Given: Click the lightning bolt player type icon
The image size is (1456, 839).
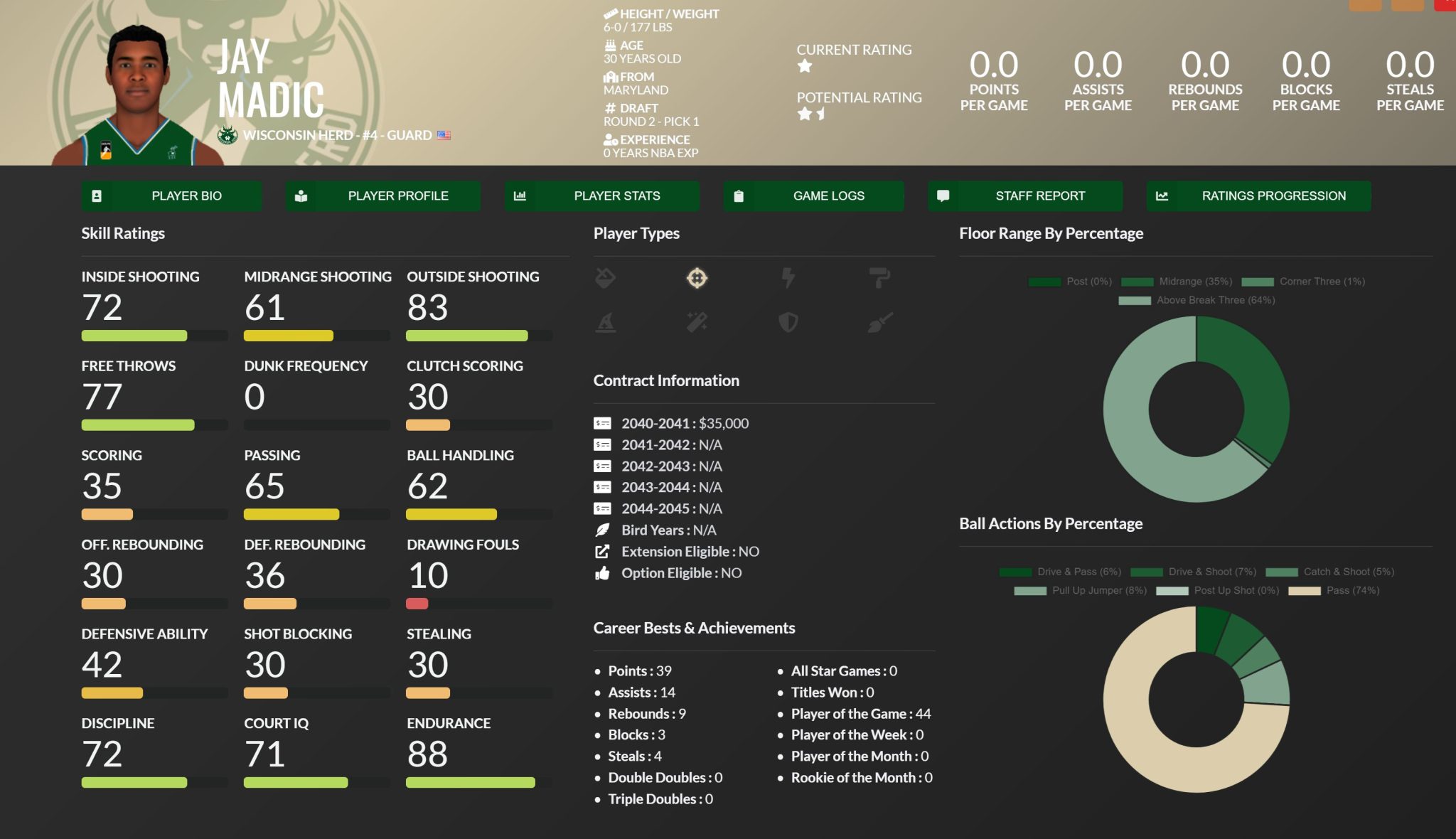Looking at the screenshot, I should tap(788, 278).
